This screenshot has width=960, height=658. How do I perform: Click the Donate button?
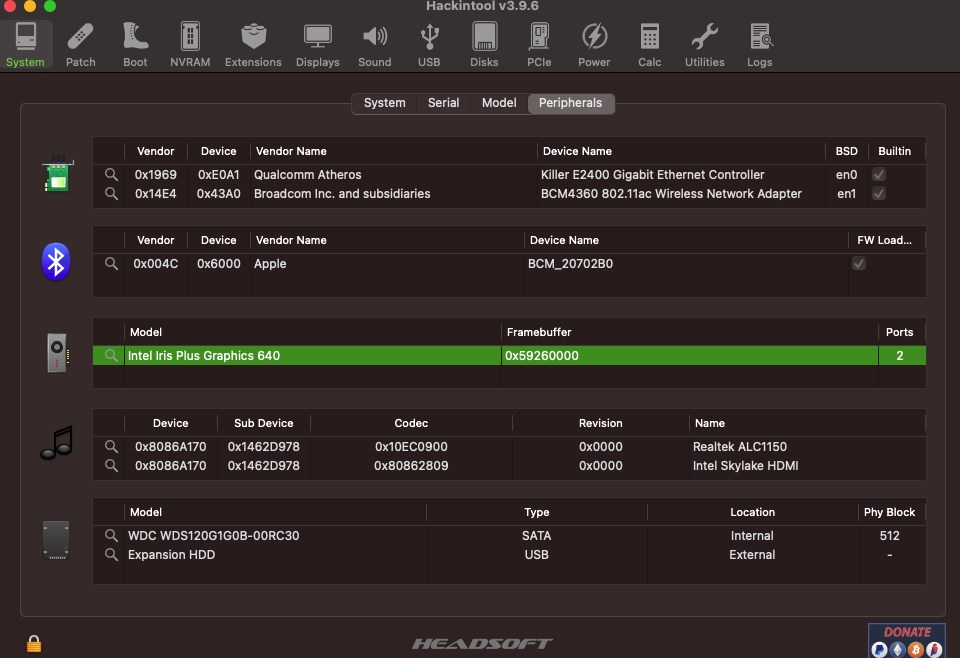tap(907, 640)
